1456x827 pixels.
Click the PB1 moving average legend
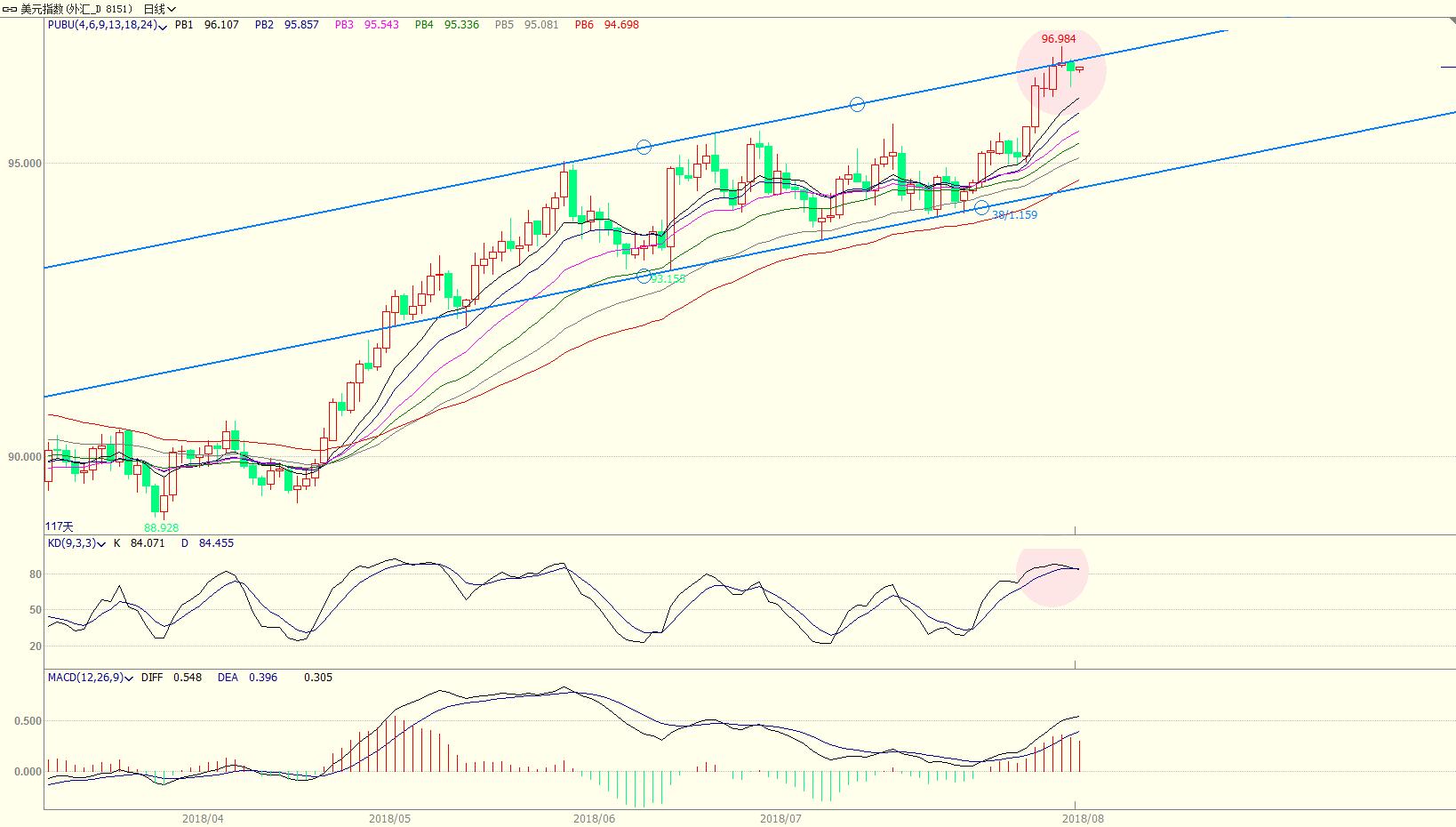coord(184,25)
